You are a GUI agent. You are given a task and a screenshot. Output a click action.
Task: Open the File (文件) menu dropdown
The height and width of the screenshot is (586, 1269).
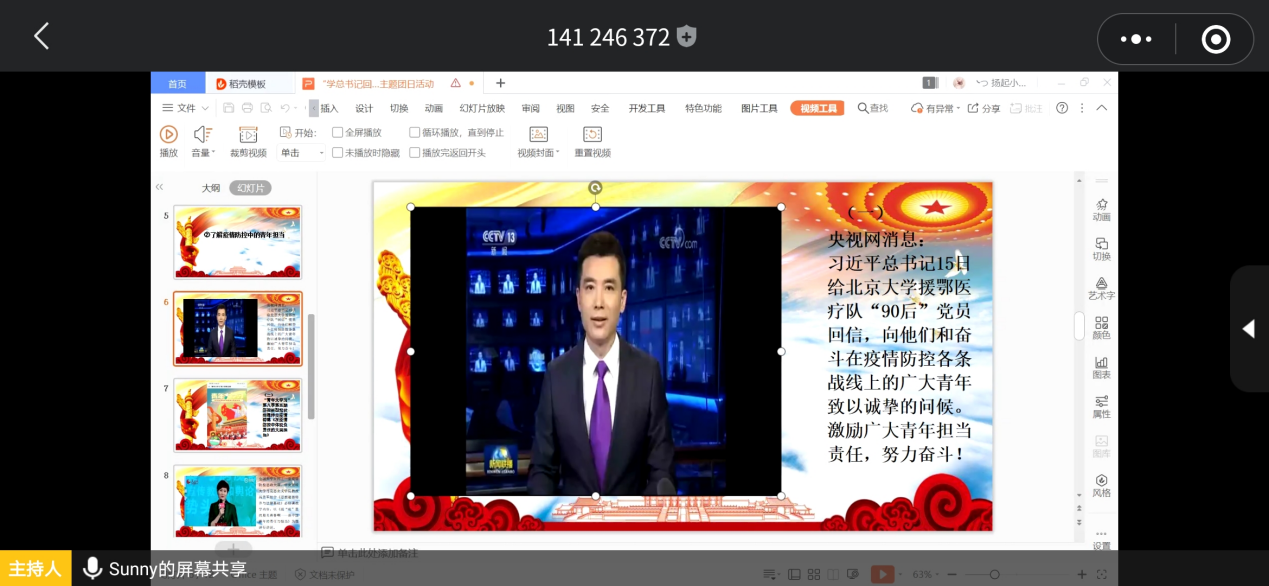[186, 108]
